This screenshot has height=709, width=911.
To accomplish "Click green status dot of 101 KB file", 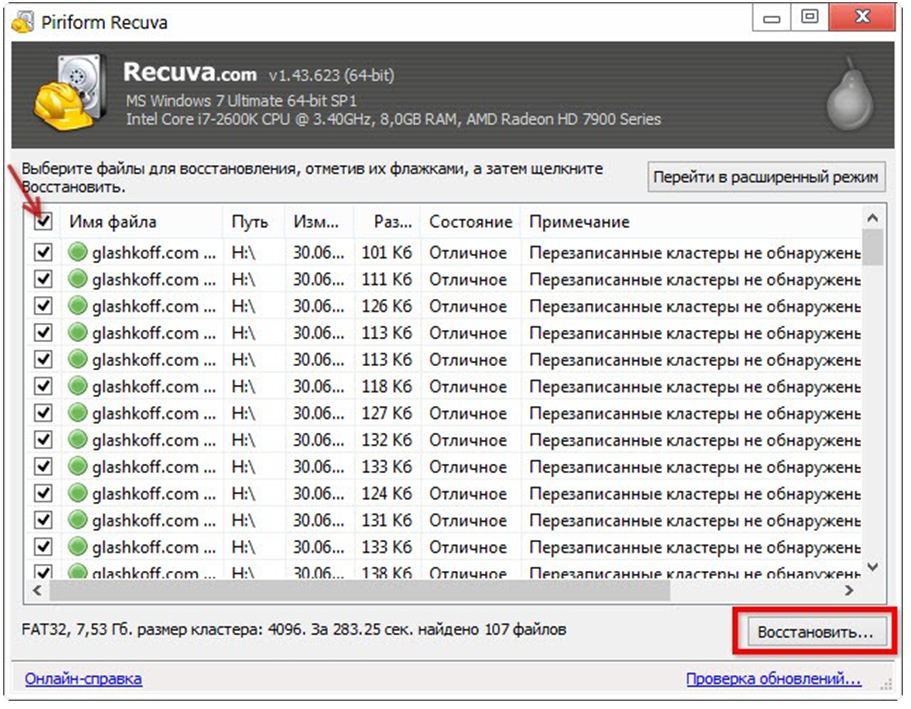I will click(78, 252).
